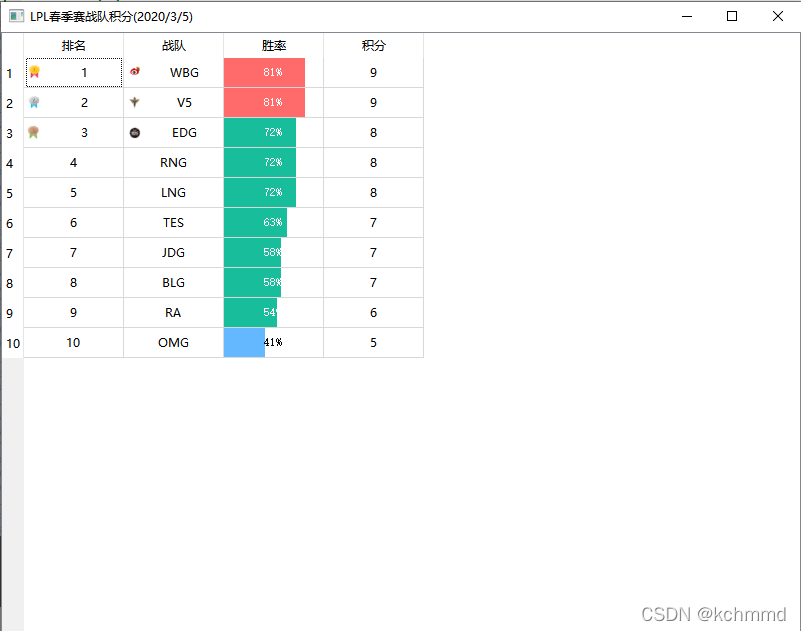This screenshot has height=631, width=801.
Task: Click RA's 54% win rate bar
Action: pyautogui.click(x=250, y=312)
